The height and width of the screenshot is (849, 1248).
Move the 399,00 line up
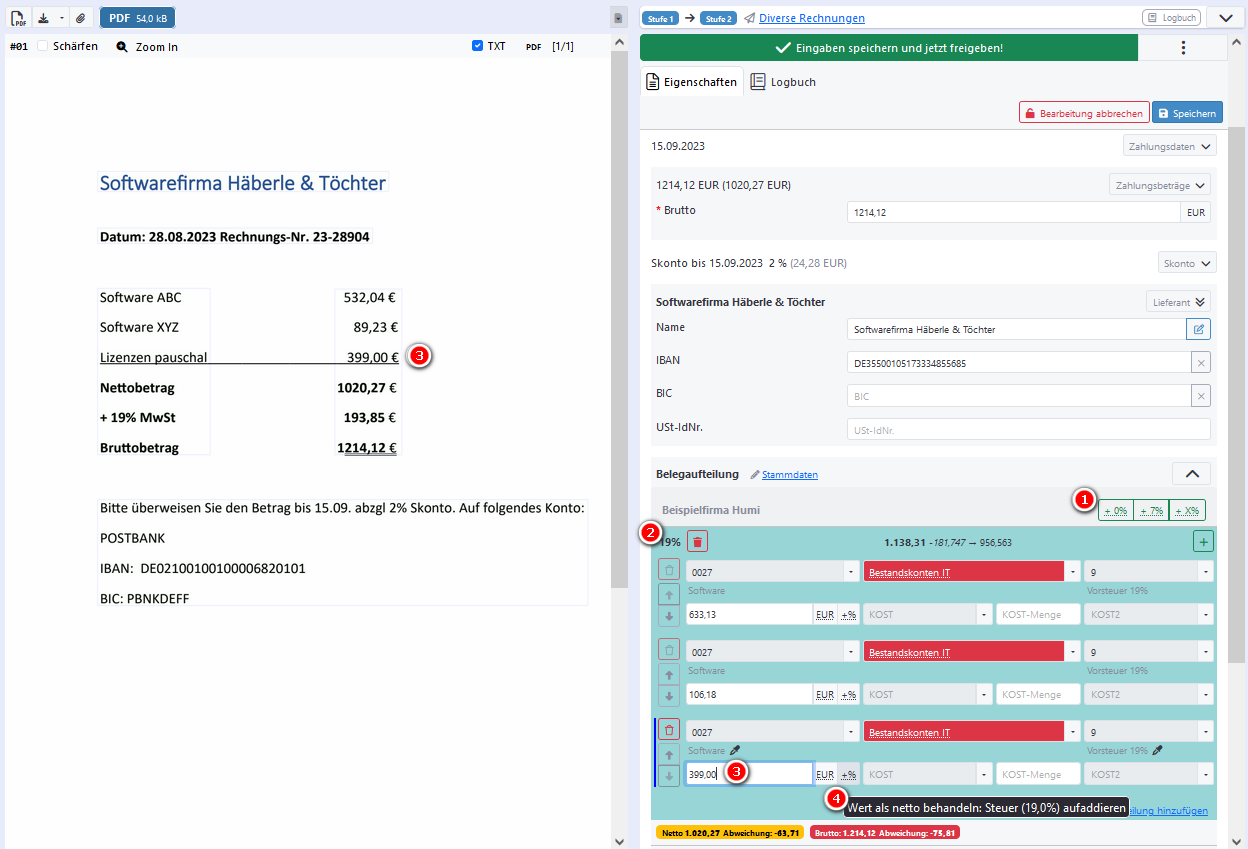click(670, 754)
